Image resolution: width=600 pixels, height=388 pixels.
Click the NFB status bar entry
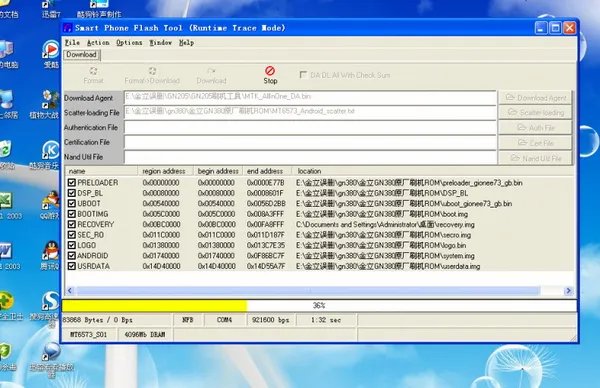point(188,320)
